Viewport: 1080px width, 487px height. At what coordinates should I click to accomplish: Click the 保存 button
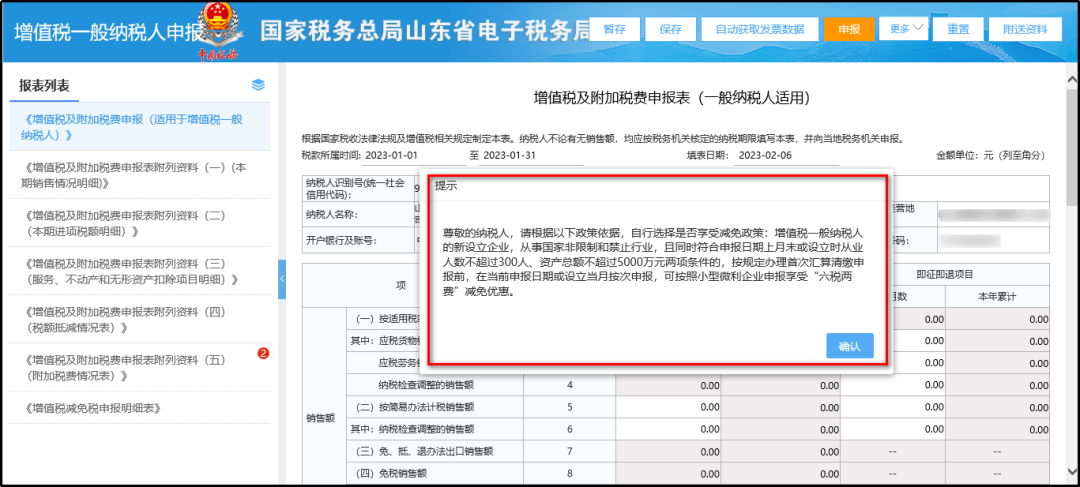670,29
